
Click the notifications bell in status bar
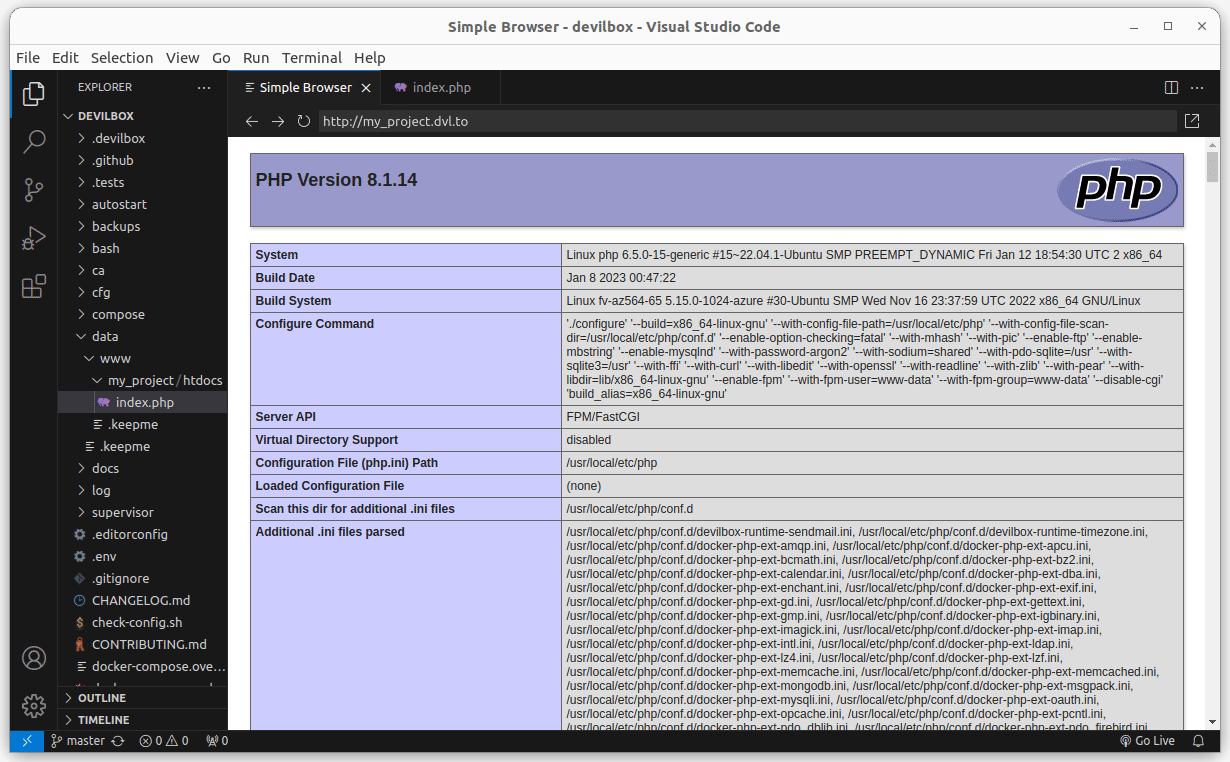coord(1198,741)
